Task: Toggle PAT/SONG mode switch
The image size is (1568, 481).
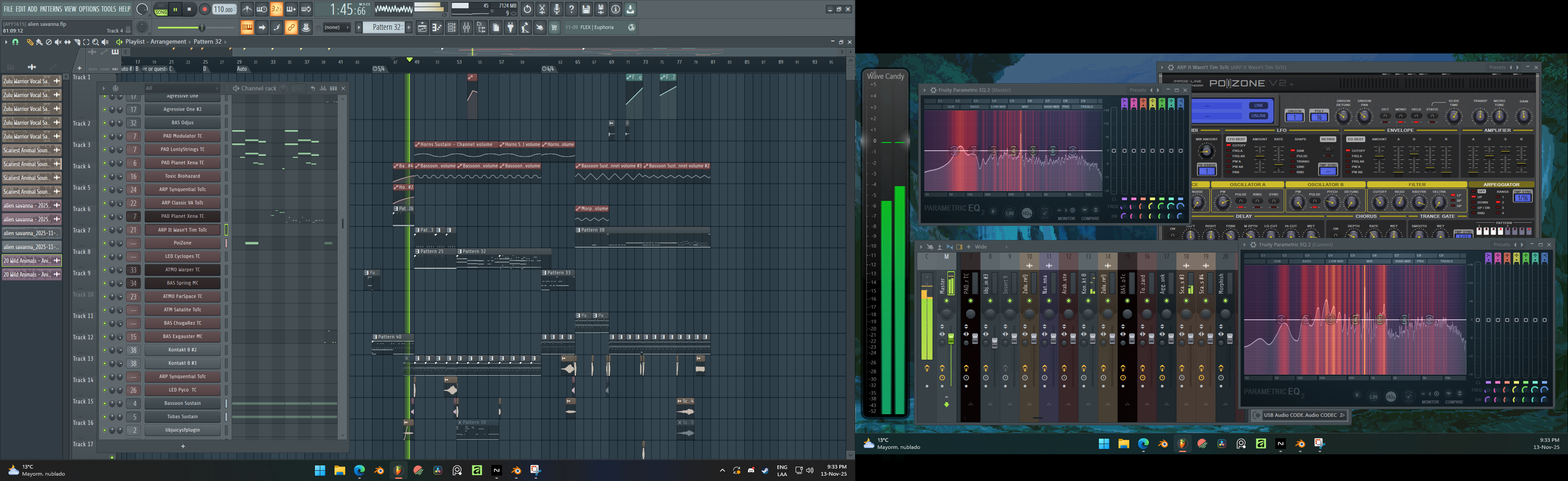Action: point(161,9)
